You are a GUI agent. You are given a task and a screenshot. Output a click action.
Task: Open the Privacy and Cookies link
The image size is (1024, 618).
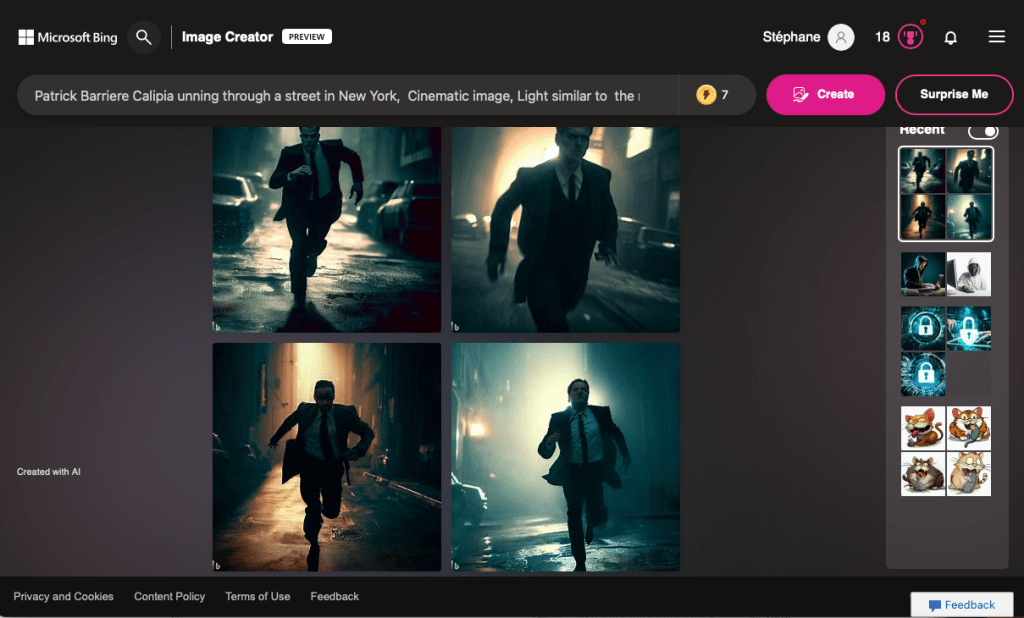63,597
